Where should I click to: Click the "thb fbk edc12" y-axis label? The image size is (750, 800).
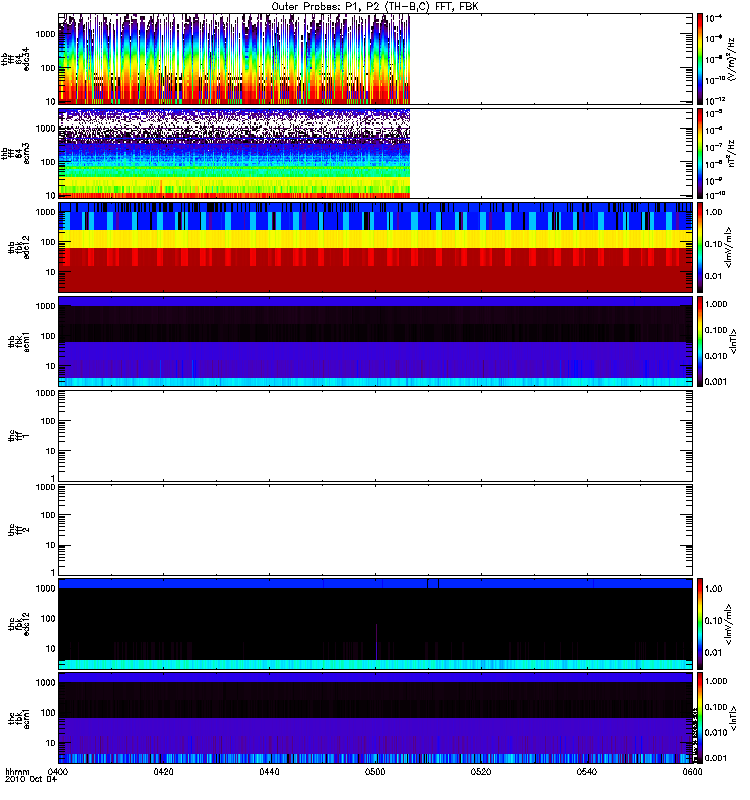pyautogui.click(x=19, y=247)
